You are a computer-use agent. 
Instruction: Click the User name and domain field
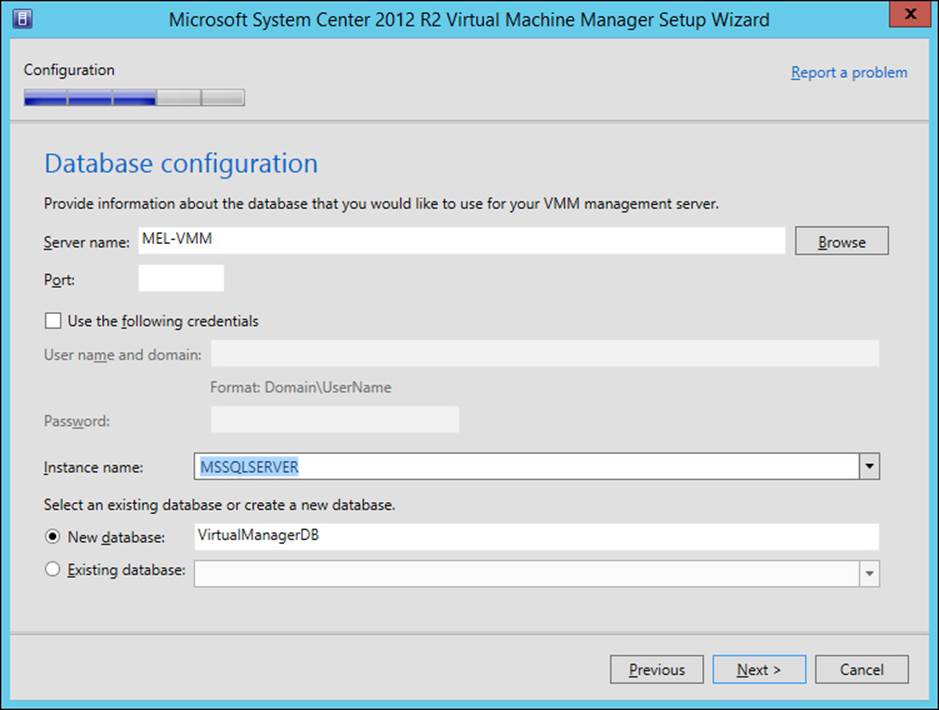click(x=545, y=353)
